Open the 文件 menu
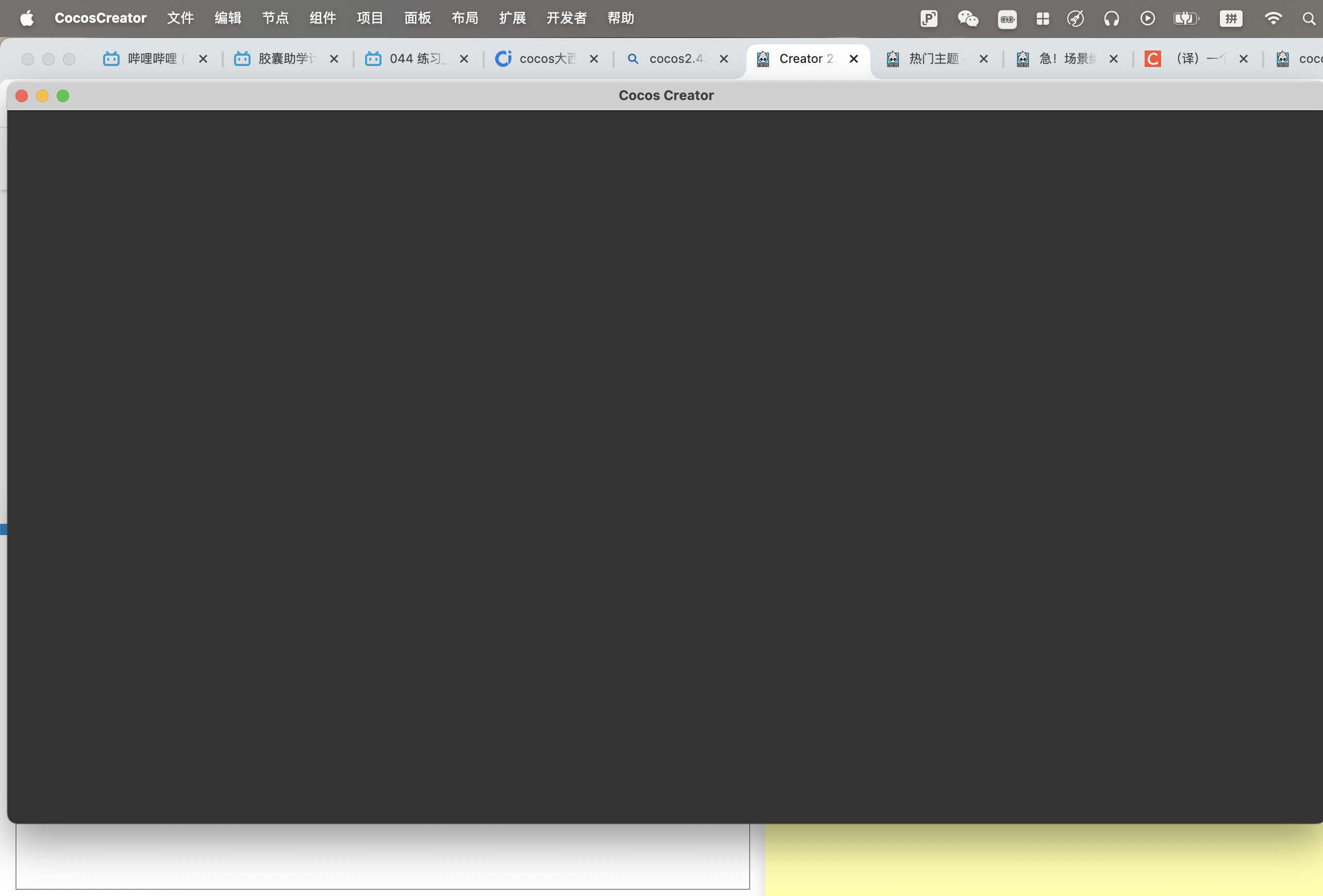Viewport: 1323px width, 896px height. [x=180, y=18]
